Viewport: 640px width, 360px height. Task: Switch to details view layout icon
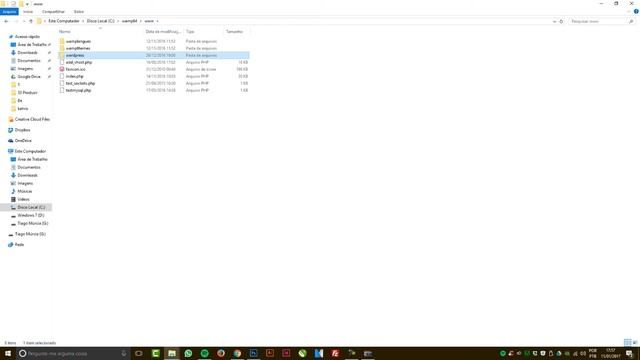click(x=627, y=342)
